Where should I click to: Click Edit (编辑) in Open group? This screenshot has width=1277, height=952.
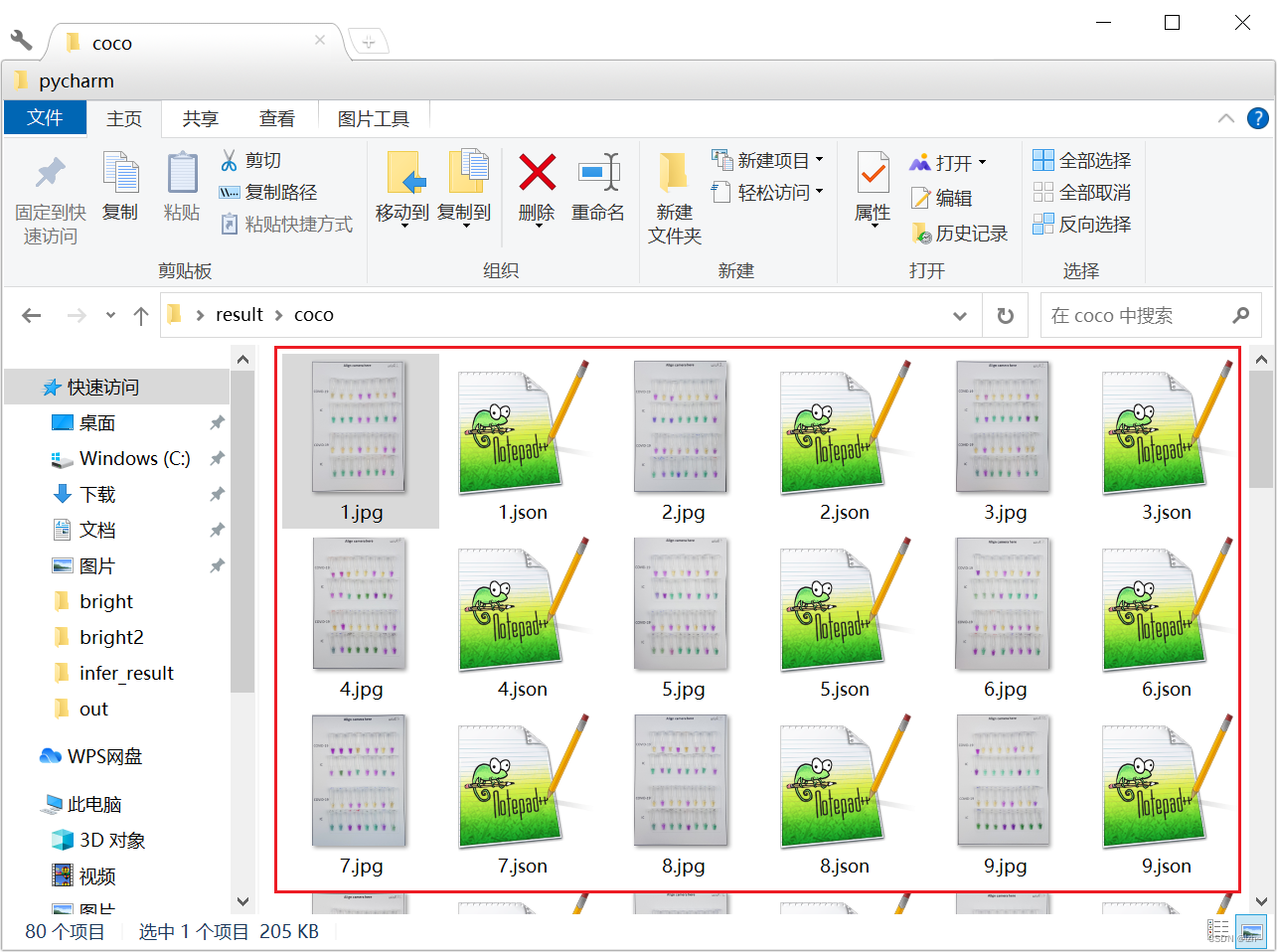click(941, 198)
